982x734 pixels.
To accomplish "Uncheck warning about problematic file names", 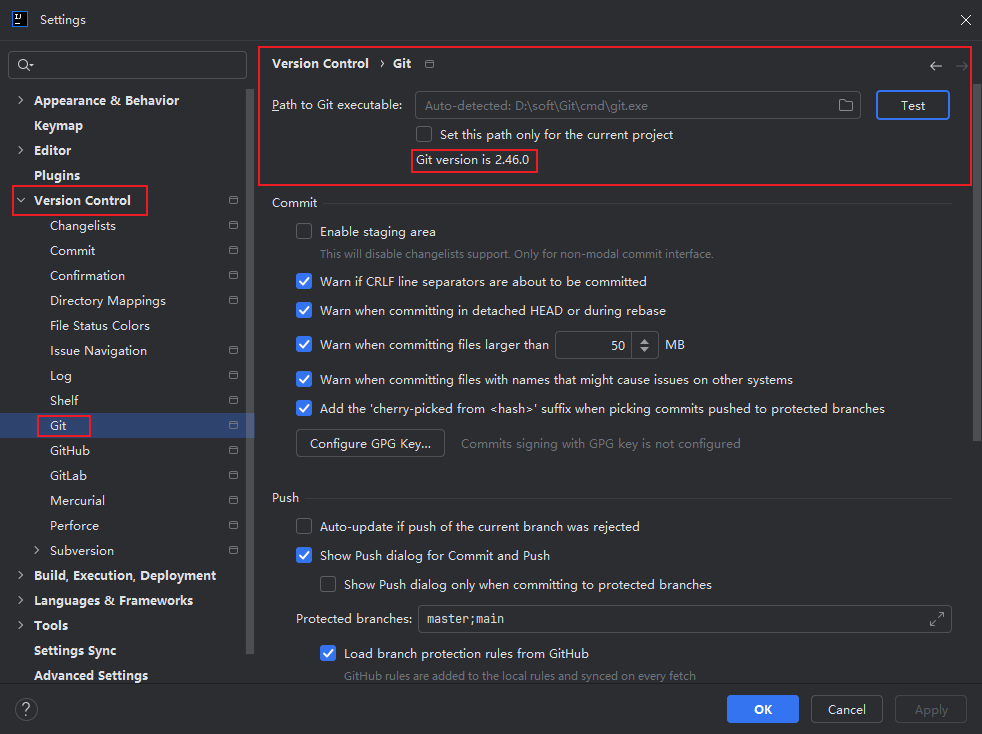I will [304, 380].
